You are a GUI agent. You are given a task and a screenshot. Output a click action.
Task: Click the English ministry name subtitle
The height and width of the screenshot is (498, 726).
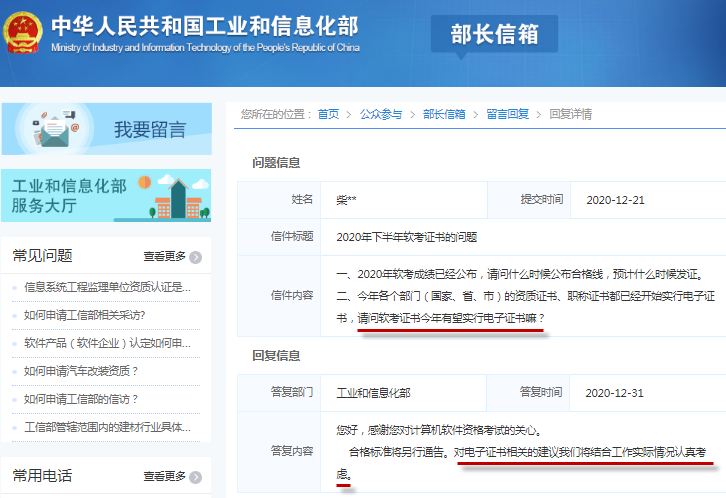click(205, 48)
